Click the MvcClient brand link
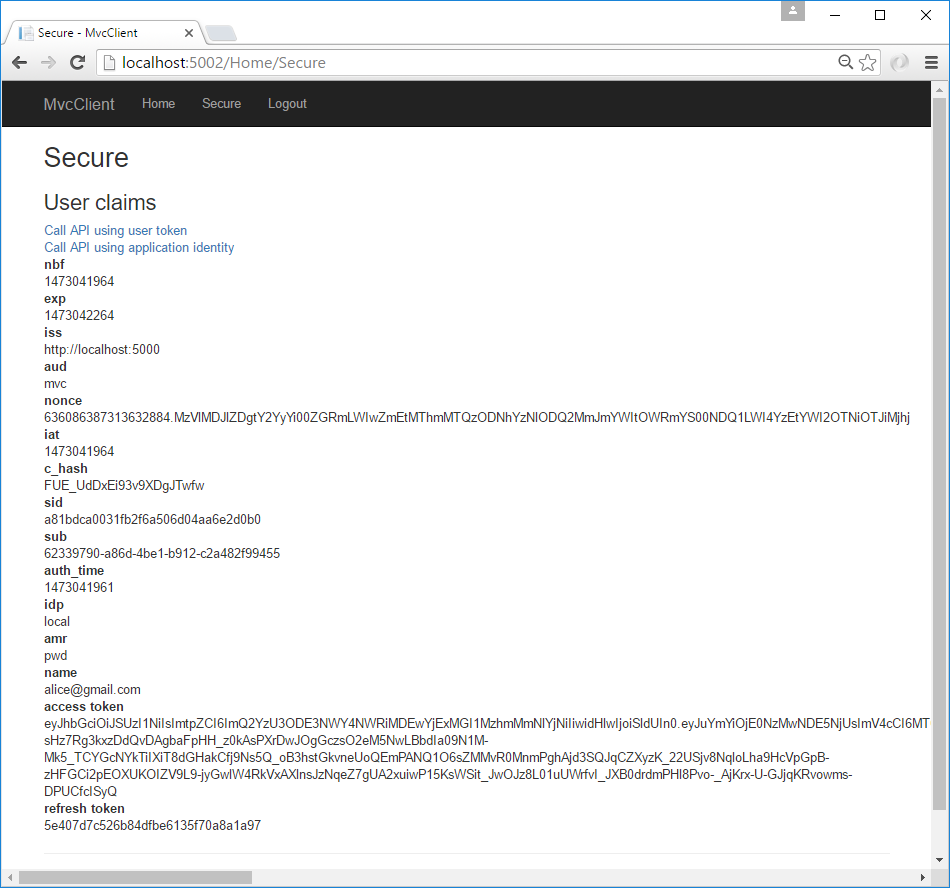 pos(79,104)
